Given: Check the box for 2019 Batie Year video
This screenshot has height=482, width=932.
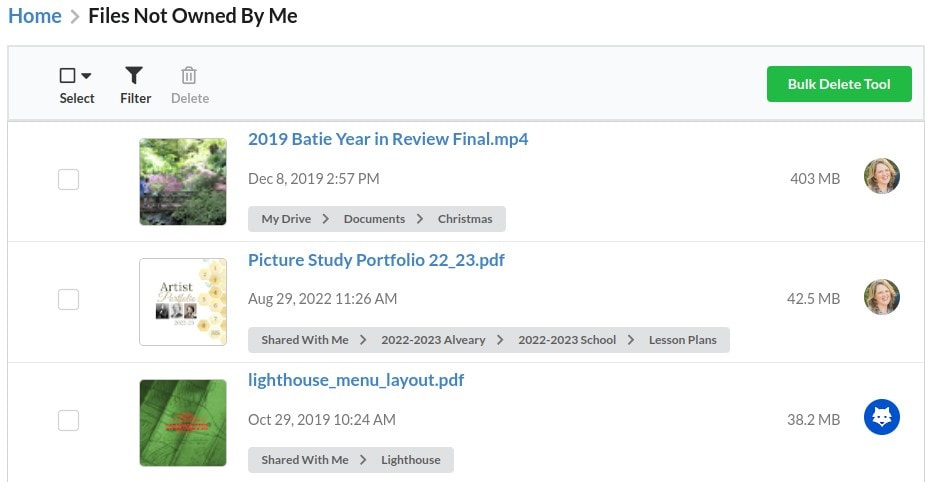Looking at the screenshot, I should click(x=68, y=179).
